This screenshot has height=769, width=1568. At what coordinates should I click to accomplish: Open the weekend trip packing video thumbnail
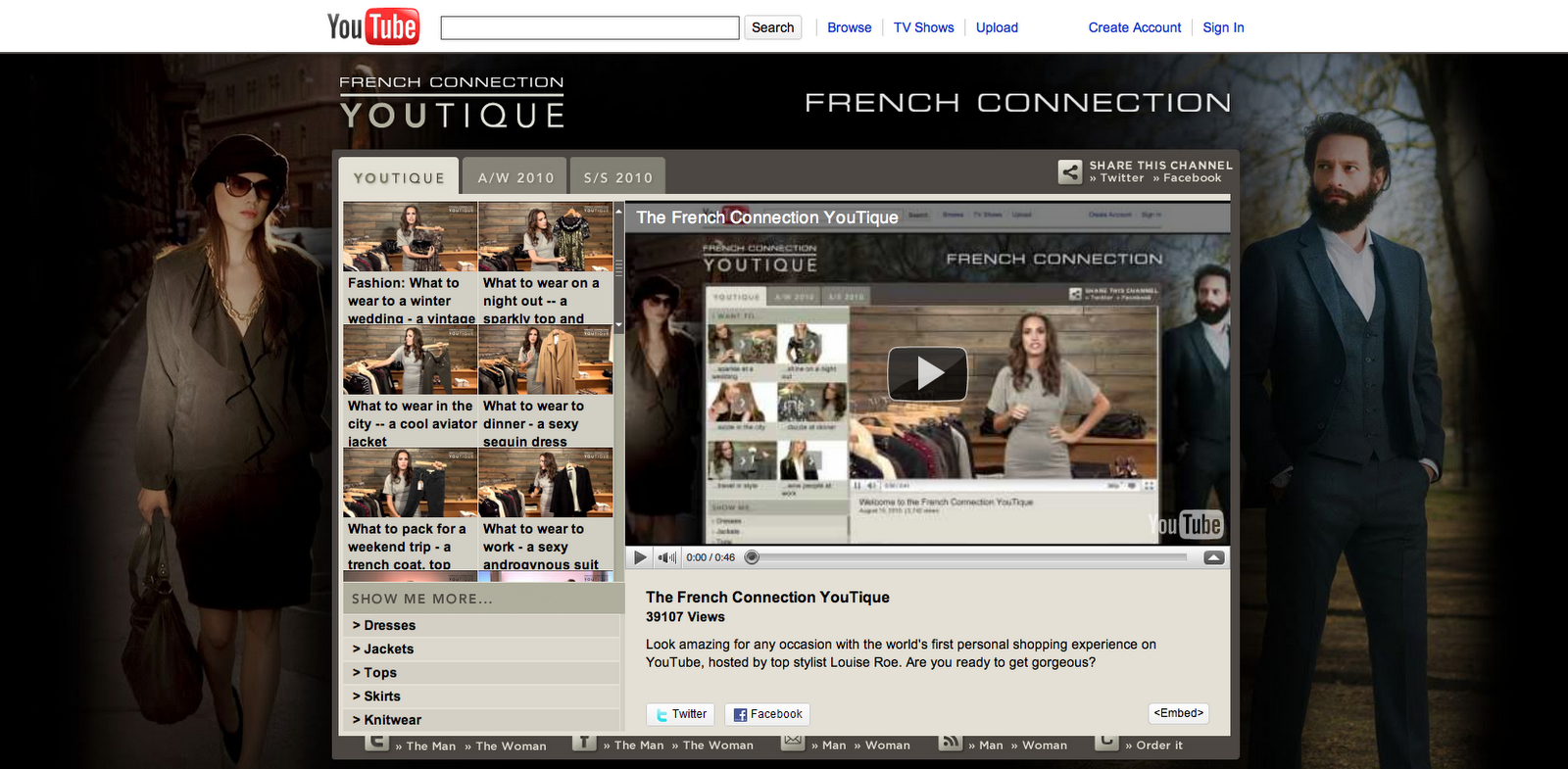[411, 483]
